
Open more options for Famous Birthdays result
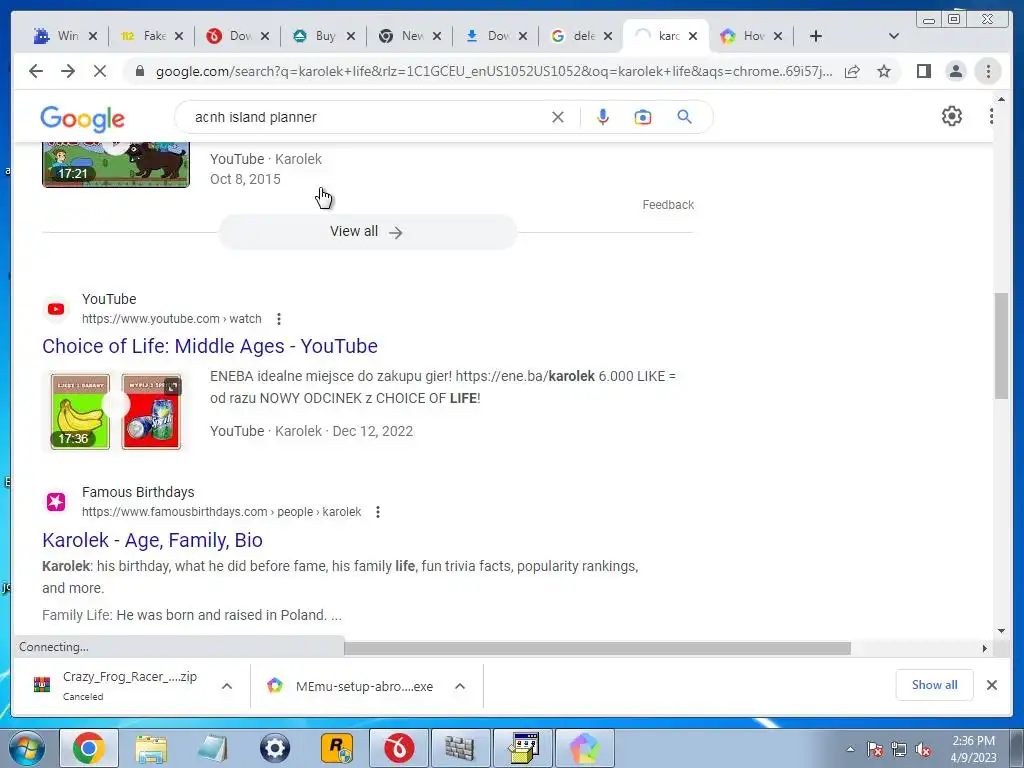pos(377,512)
